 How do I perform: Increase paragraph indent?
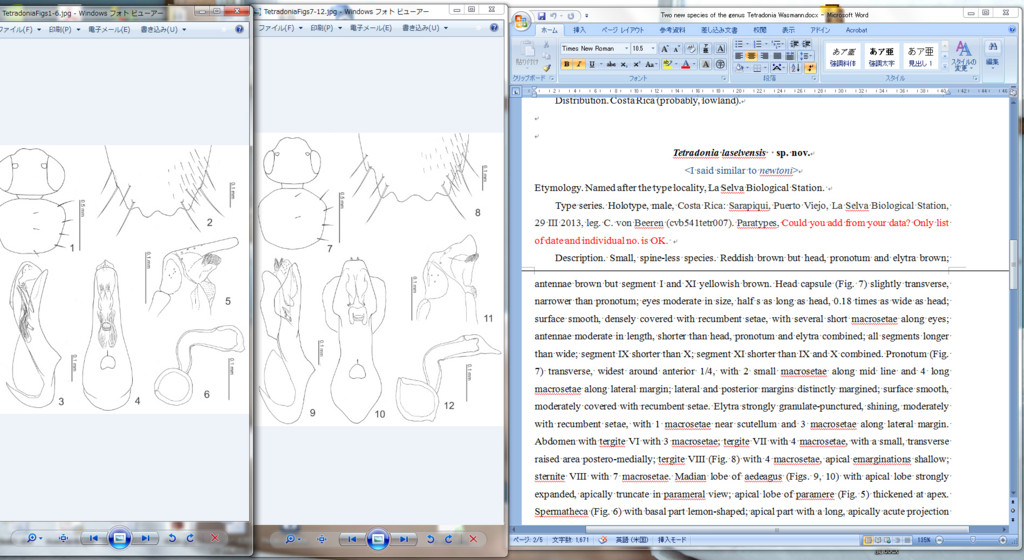[807, 44]
